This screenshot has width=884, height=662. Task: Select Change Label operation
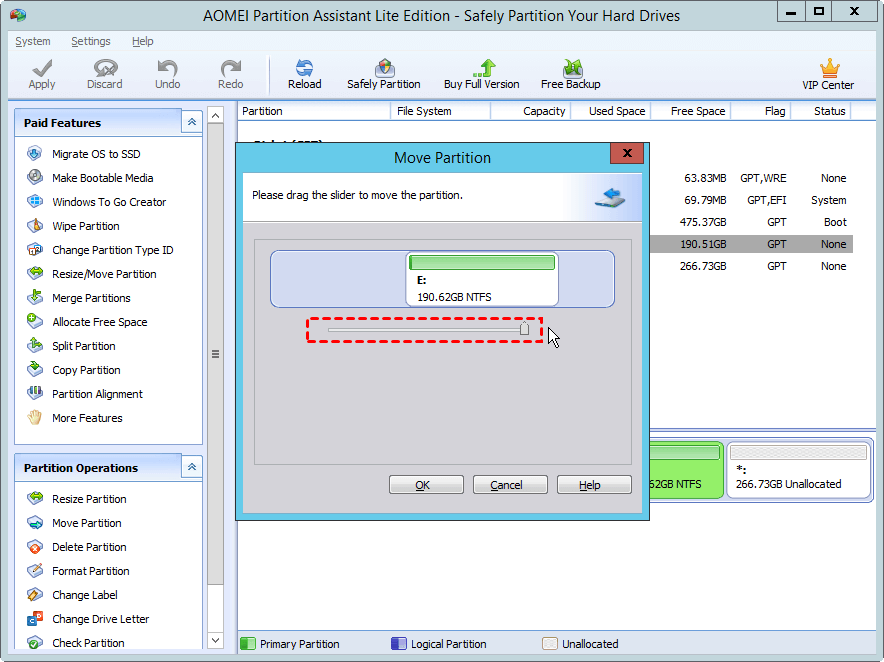[x=85, y=595]
